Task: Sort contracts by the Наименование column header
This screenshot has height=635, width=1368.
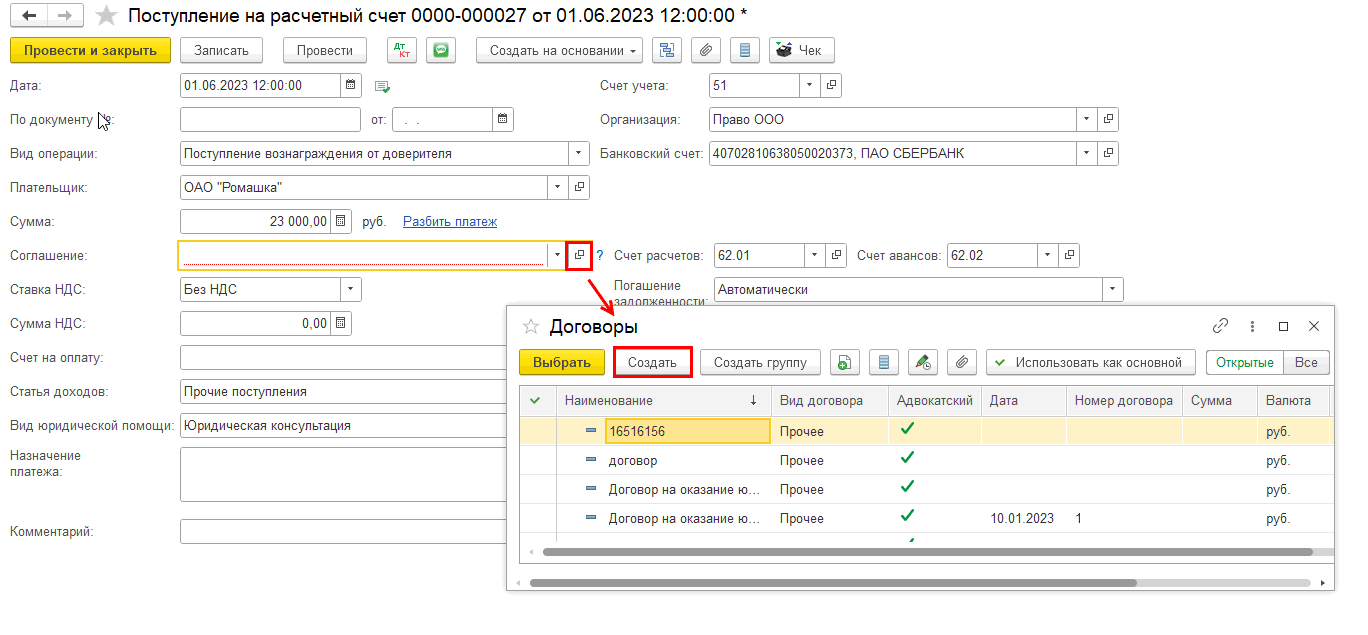Action: click(660, 401)
